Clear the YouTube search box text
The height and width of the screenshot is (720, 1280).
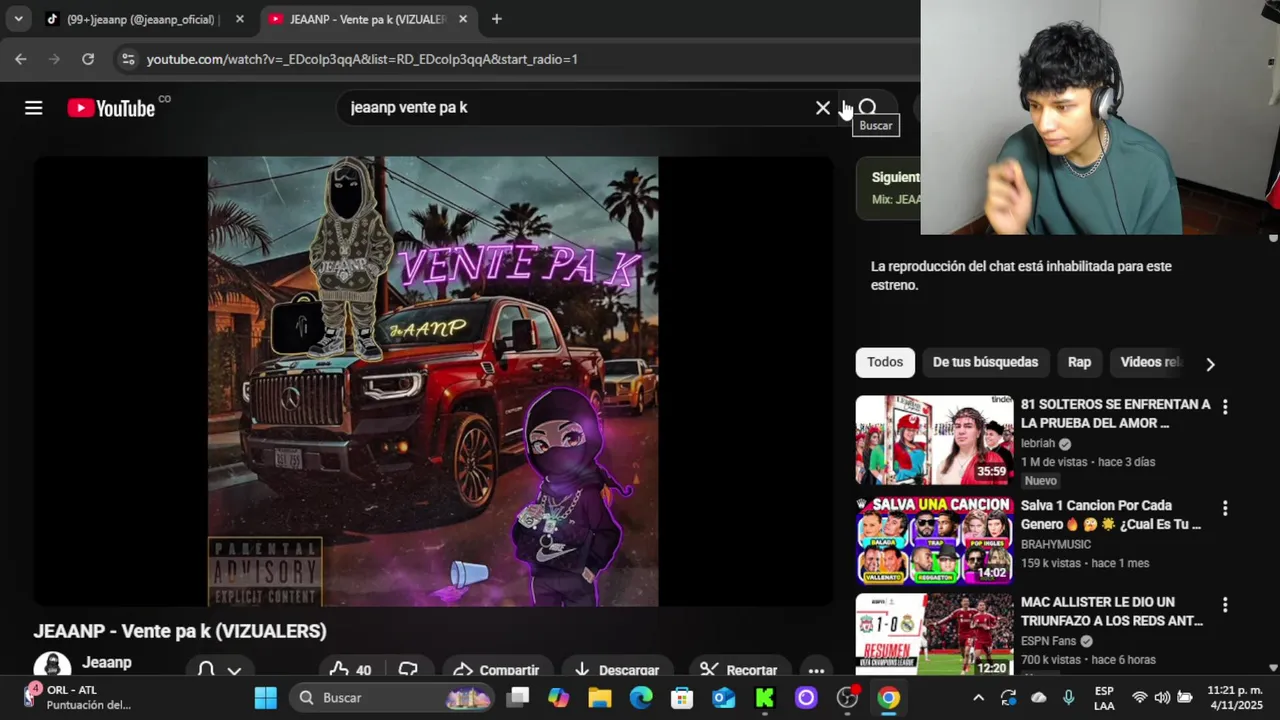[823, 108]
